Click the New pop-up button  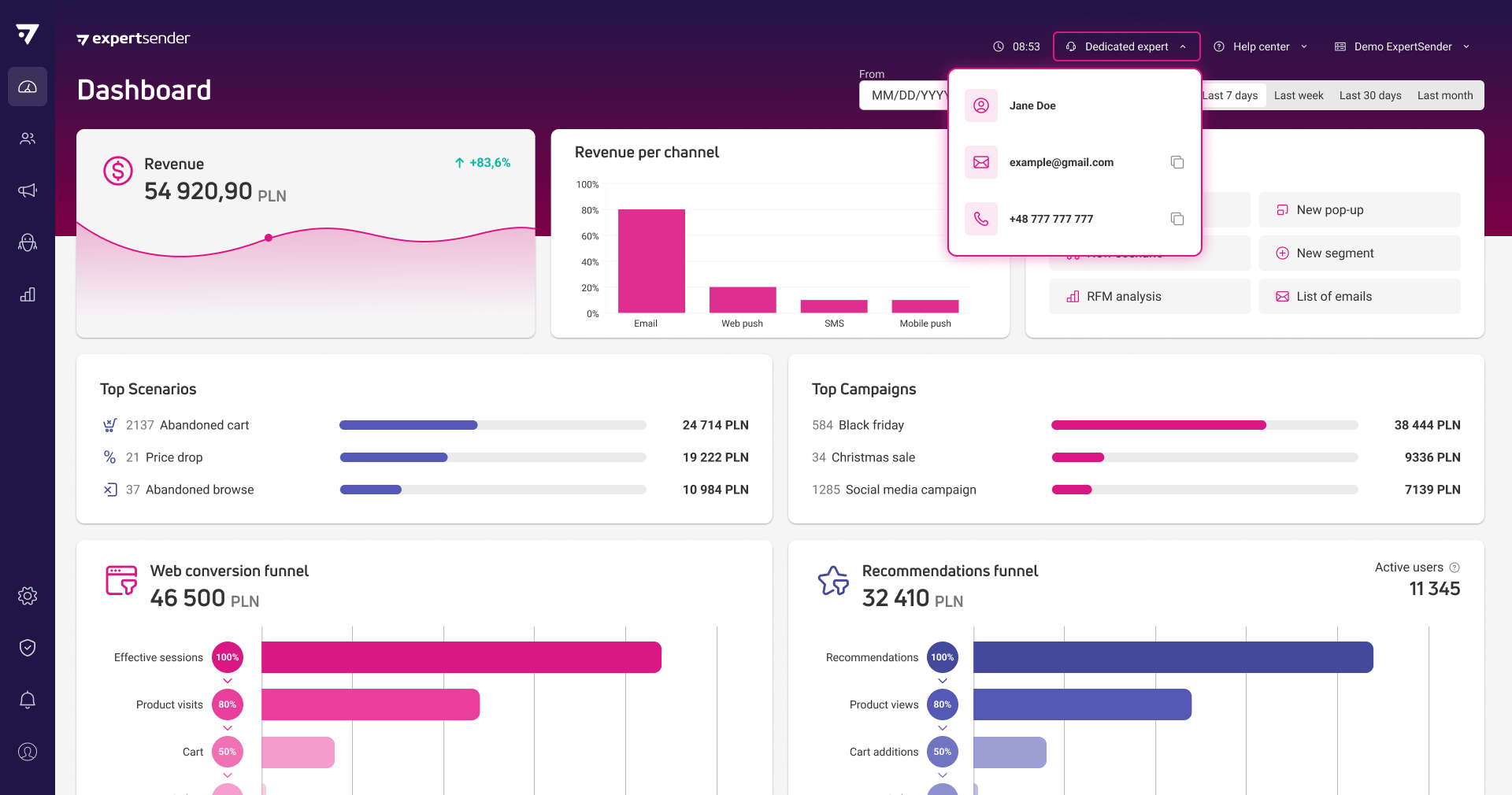(1359, 210)
